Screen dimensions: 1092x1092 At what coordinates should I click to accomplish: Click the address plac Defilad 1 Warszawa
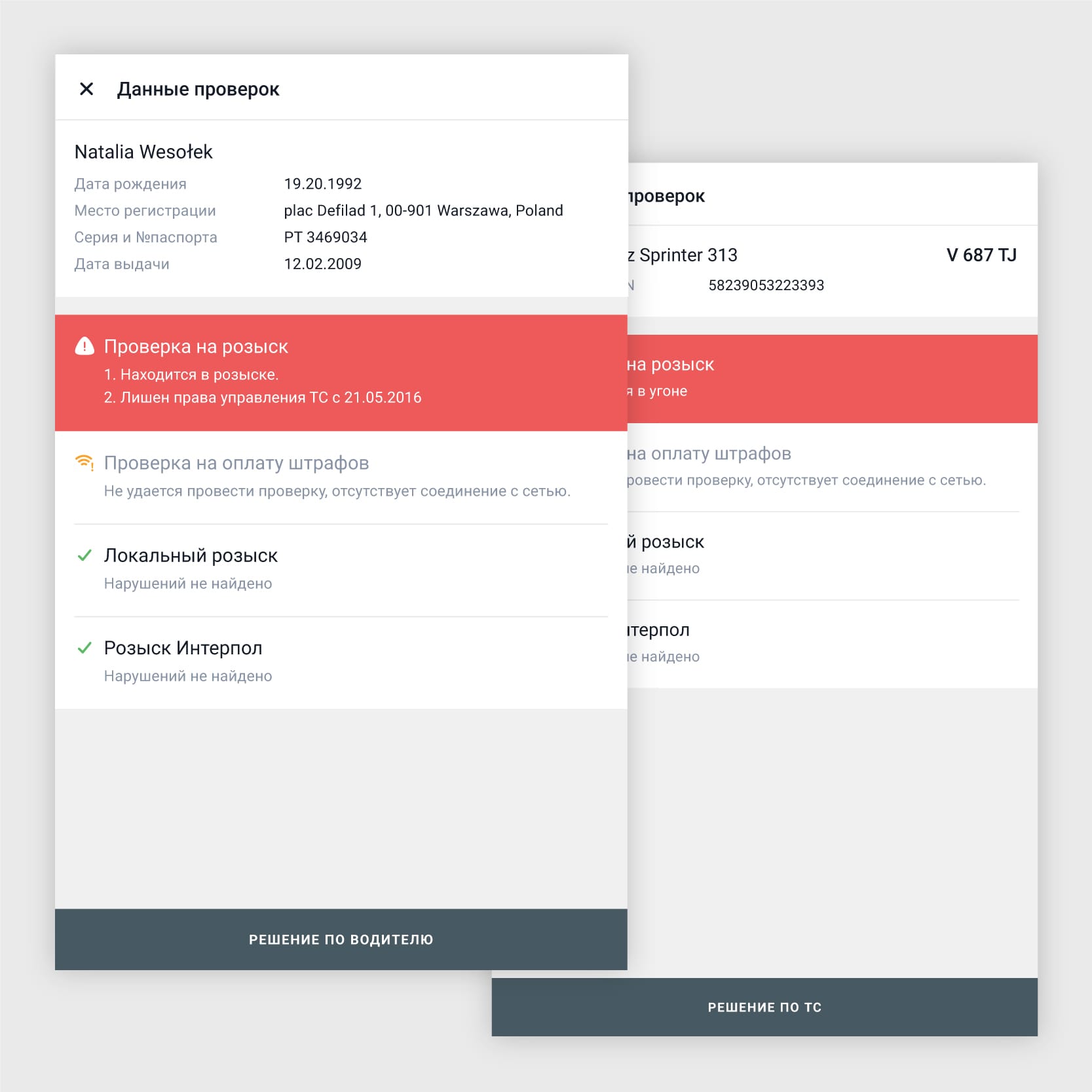point(423,210)
